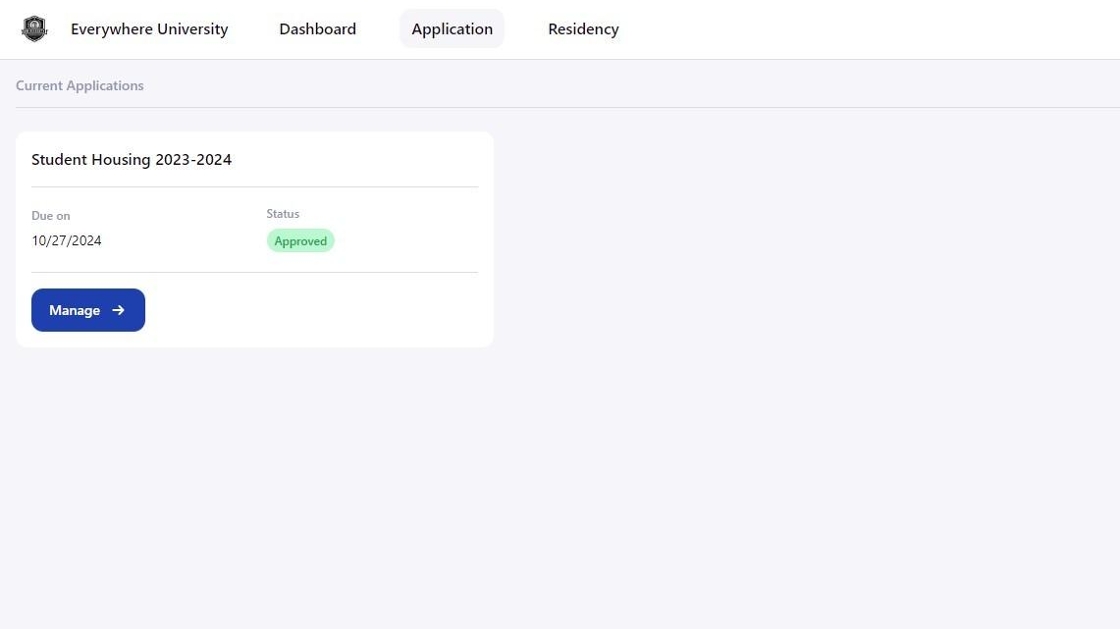Switch to the Residency tab
This screenshot has height=629, width=1120.
coord(583,29)
